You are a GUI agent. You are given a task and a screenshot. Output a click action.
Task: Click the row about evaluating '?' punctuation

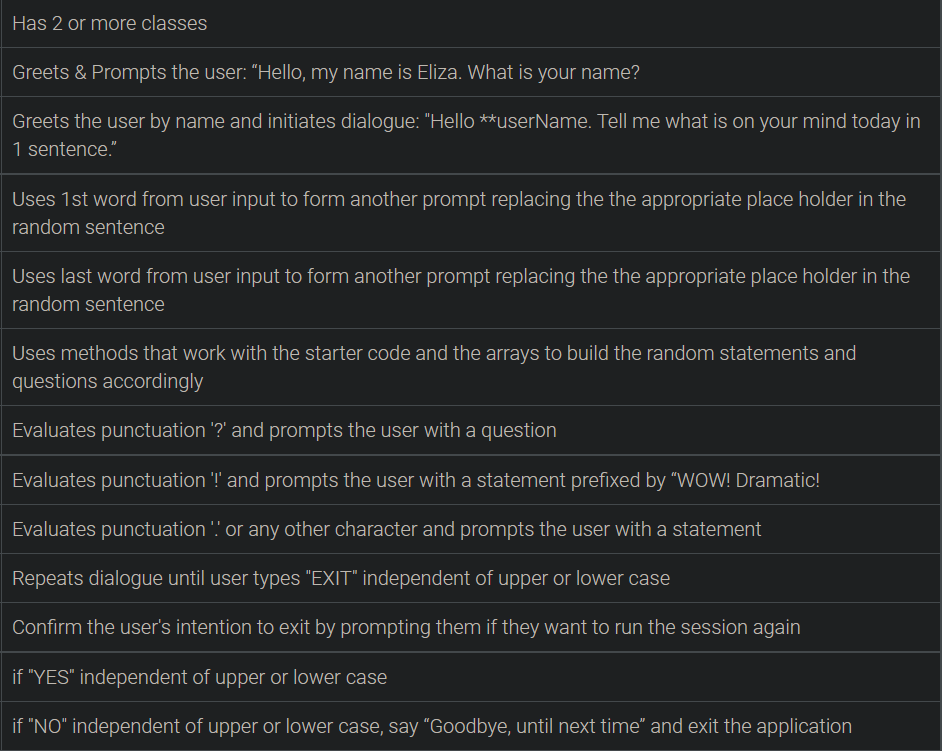coord(471,430)
